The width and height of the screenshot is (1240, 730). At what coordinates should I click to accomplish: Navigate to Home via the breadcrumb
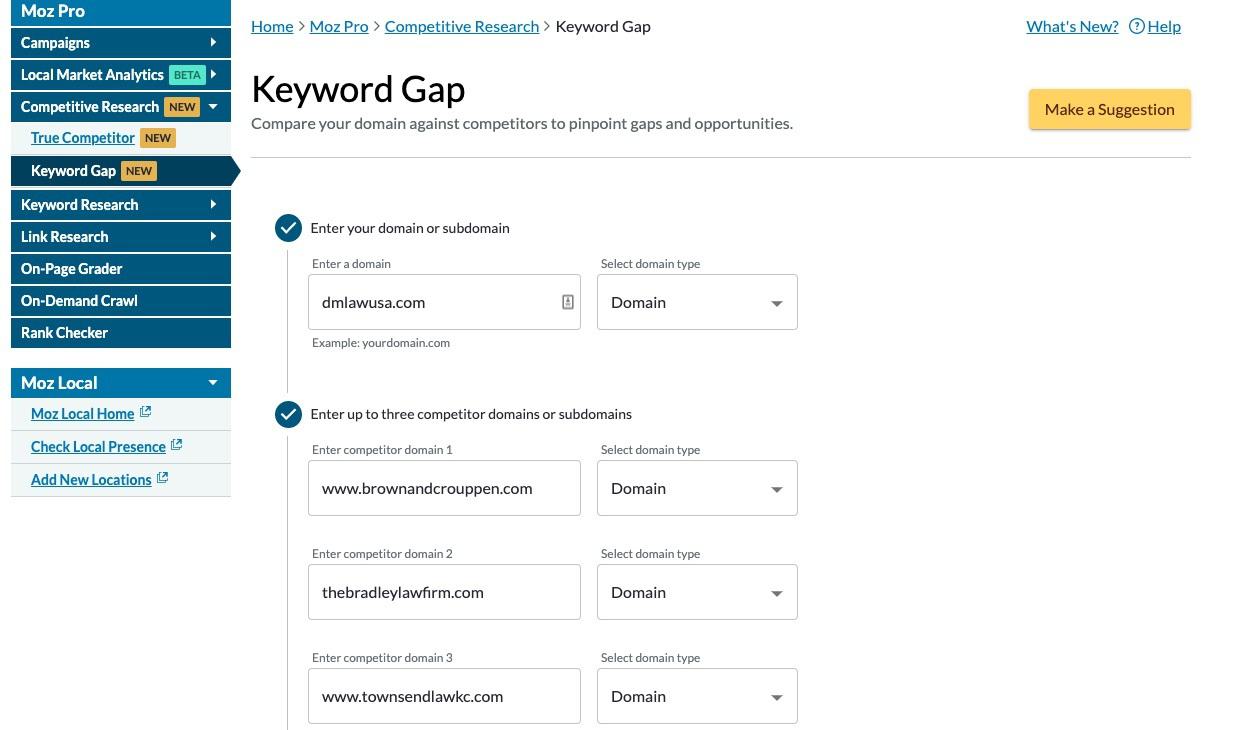coord(272,26)
